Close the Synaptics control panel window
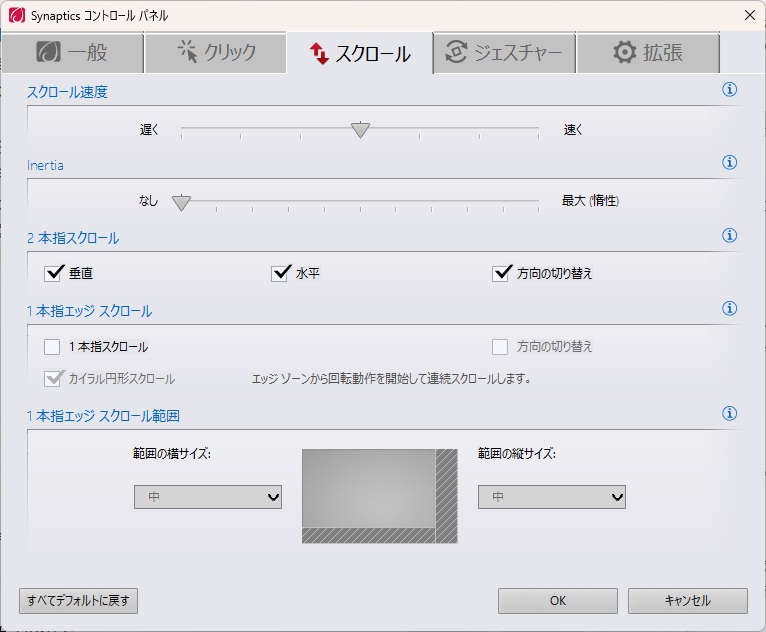766x632 pixels. click(x=750, y=15)
